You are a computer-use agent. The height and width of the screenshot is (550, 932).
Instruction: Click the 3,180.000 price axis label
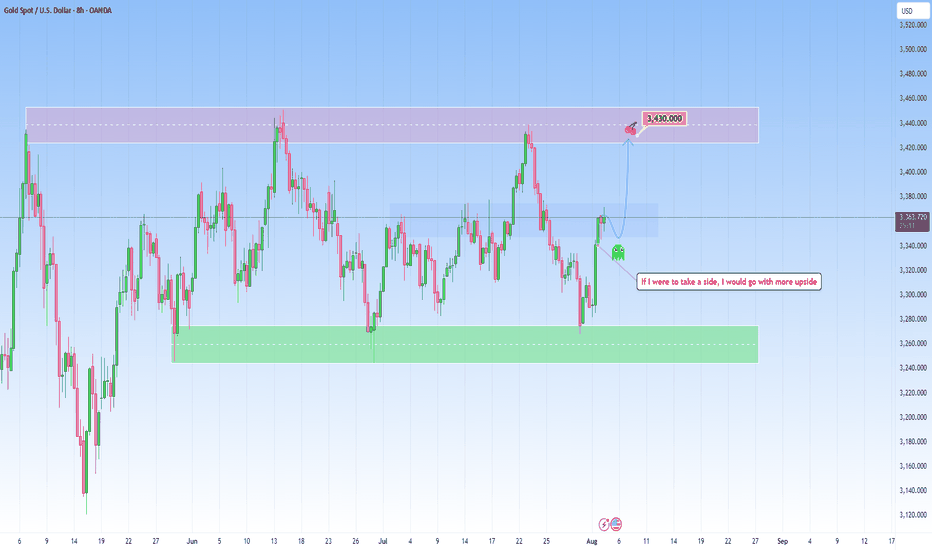coord(913,441)
